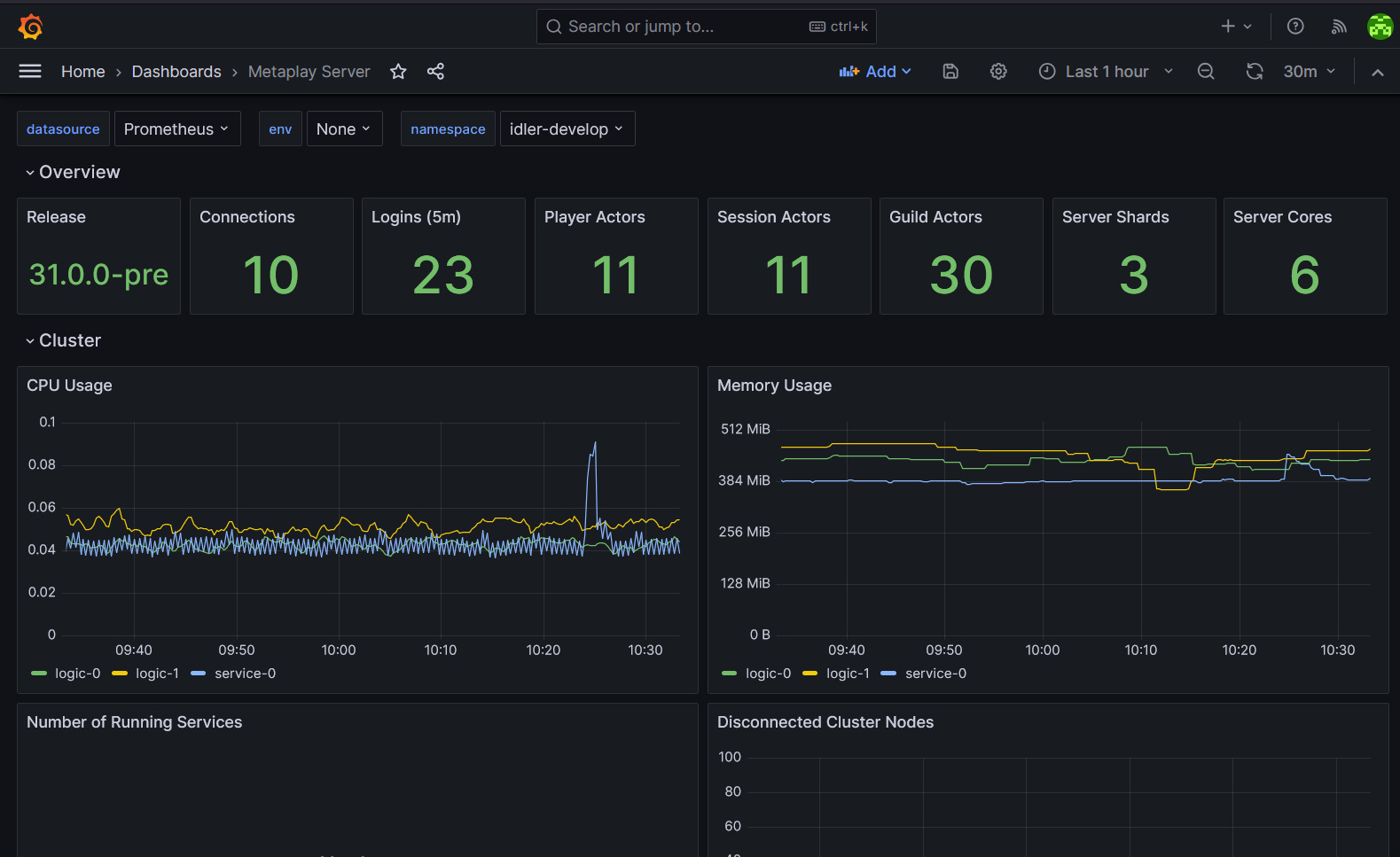
Task: Open the Prometheus datasource dropdown
Action: pos(177,129)
